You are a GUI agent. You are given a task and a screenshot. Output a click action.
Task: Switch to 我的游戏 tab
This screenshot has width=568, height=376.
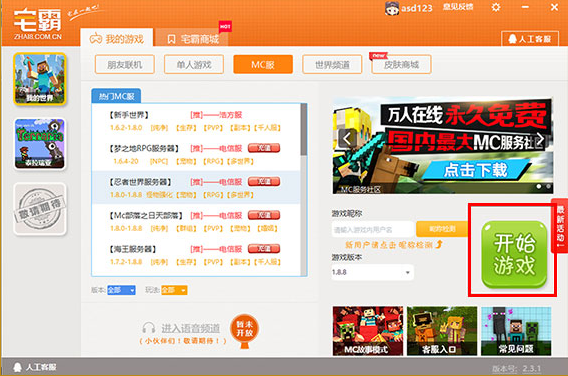(x=117, y=38)
